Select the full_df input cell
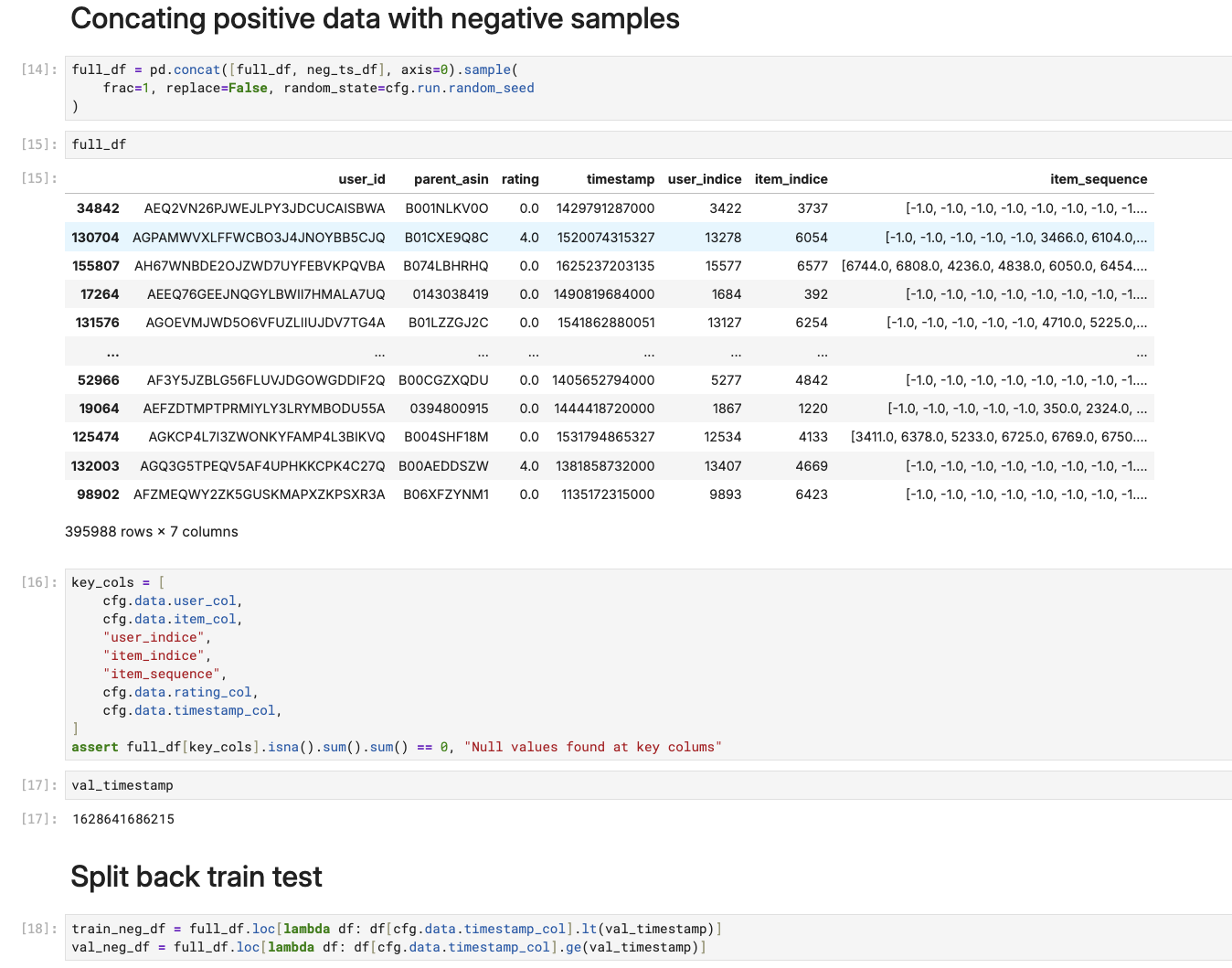The width and height of the screenshot is (1232, 968). (x=649, y=144)
